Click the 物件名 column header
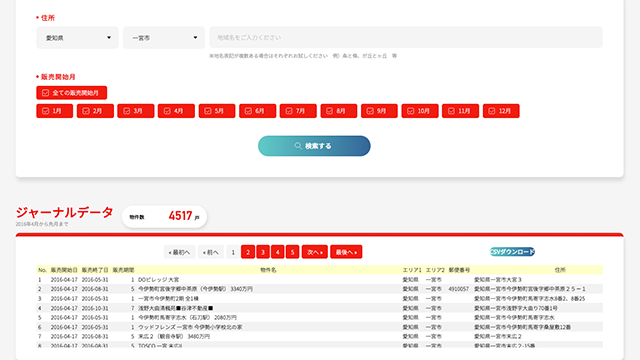Viewport: 640px width, 360px height. tap(268, 270)
